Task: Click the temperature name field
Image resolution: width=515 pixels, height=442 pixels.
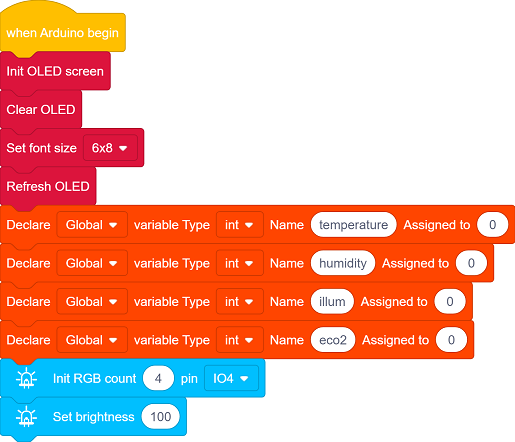Action: tap(353, 225)
